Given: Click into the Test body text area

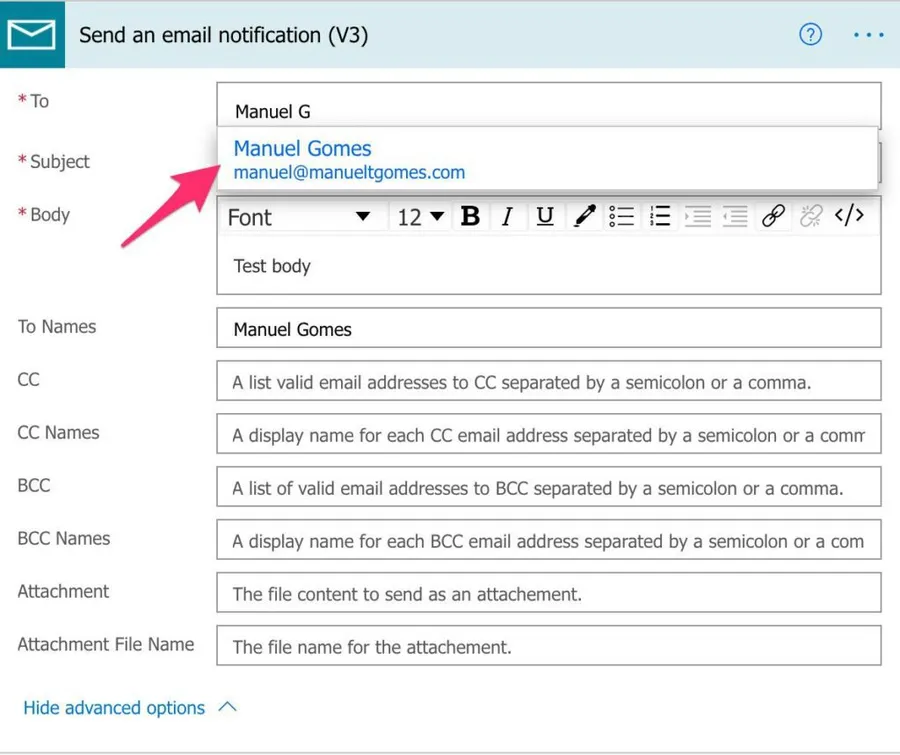Looking at the screenshot, I should (x=548, y=267).
